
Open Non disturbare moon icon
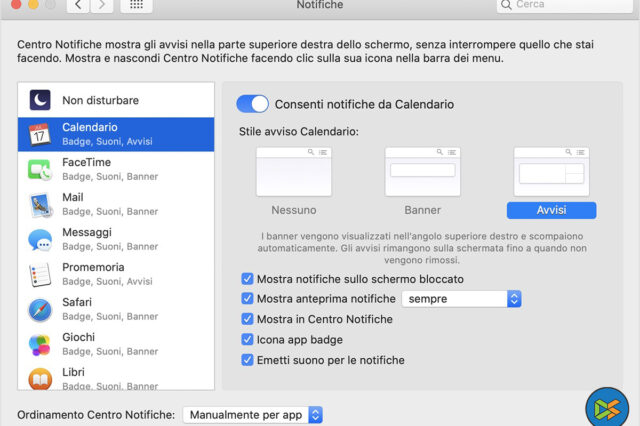(x=40, y=100)
